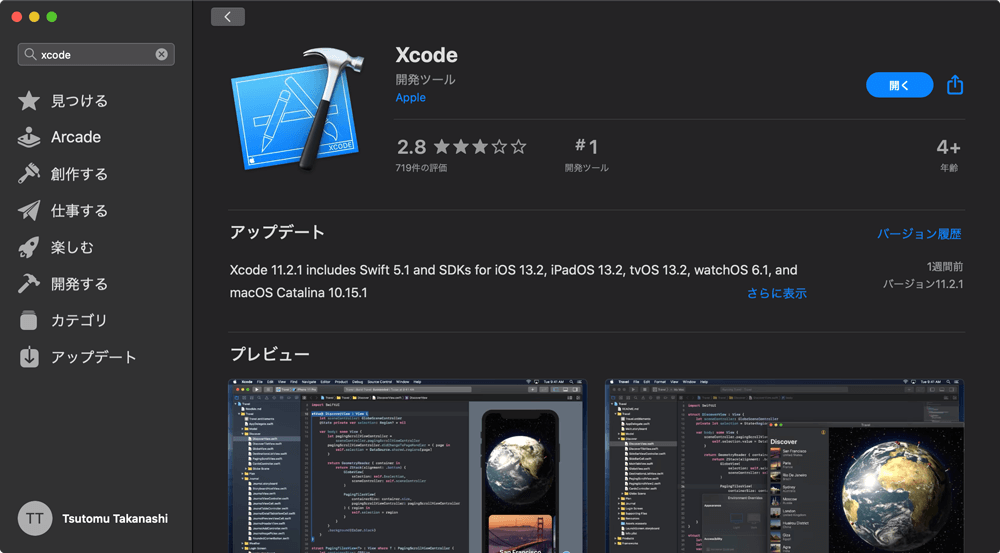1000x553 pixels.
Task: Open the Arcade joystick section
Action: [29, 137]
